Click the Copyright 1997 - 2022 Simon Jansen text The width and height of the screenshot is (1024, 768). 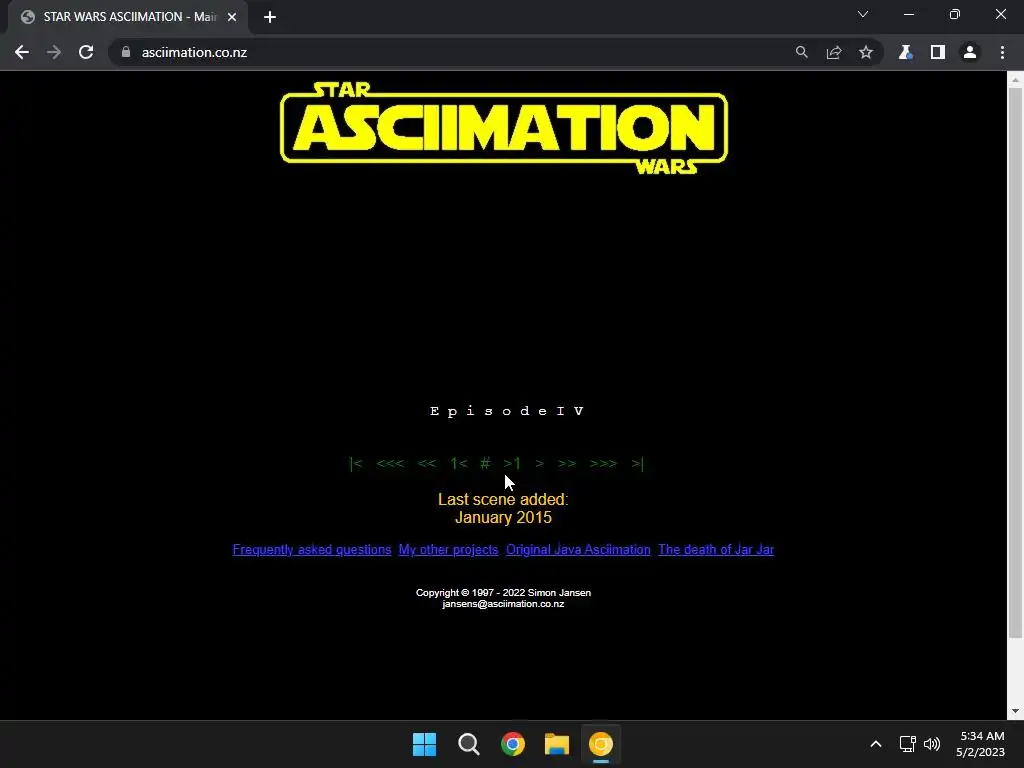[x=503, y=593]
